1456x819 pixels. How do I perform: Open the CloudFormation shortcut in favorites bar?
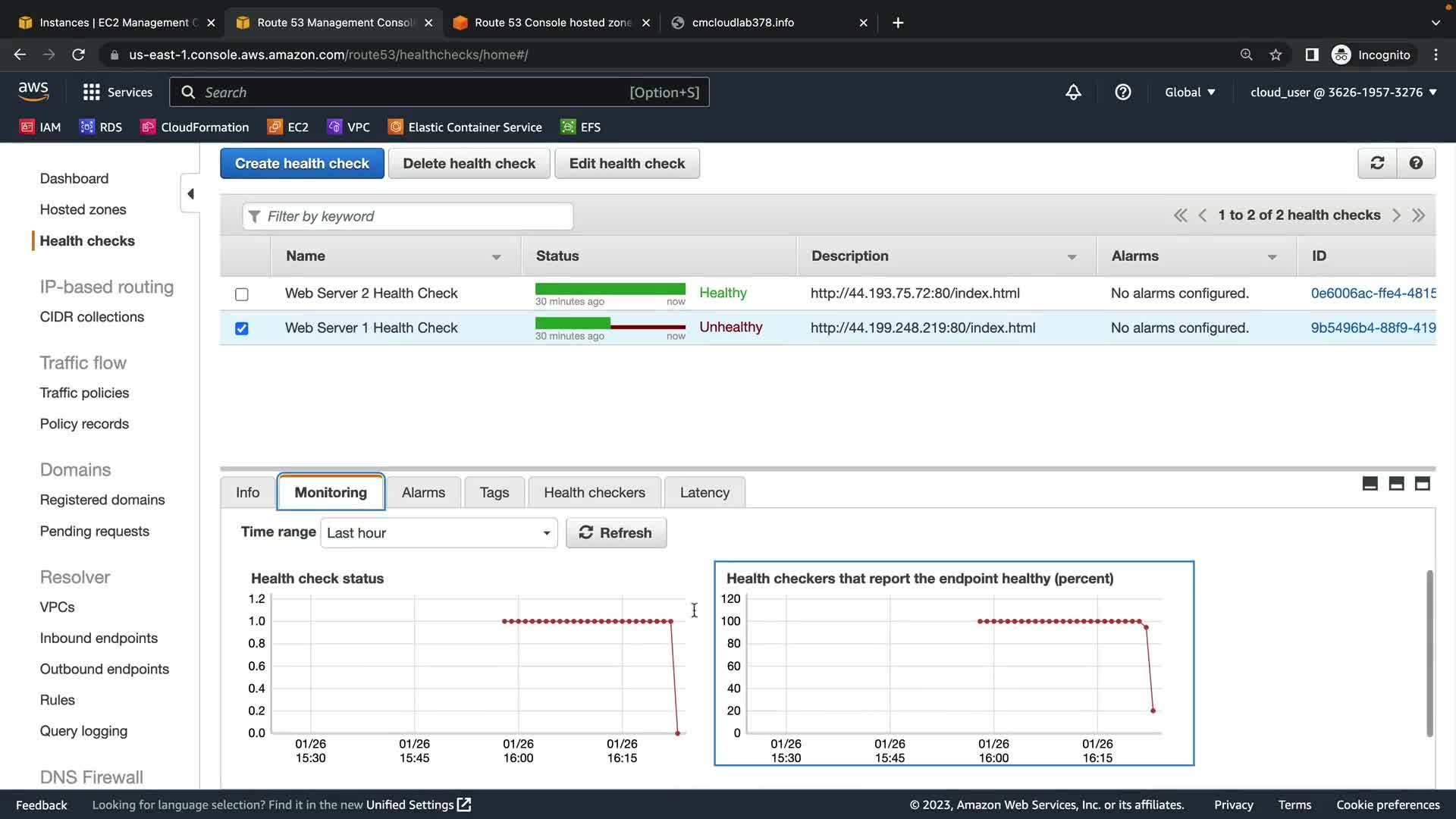[195, 127]
